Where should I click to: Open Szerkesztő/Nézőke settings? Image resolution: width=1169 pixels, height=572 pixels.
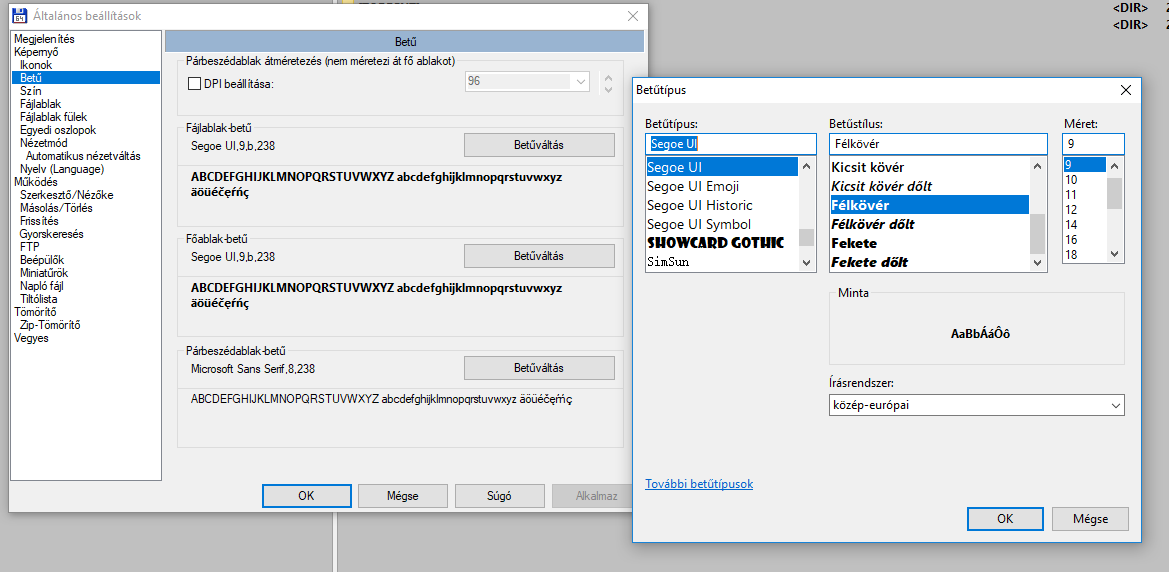66,195
